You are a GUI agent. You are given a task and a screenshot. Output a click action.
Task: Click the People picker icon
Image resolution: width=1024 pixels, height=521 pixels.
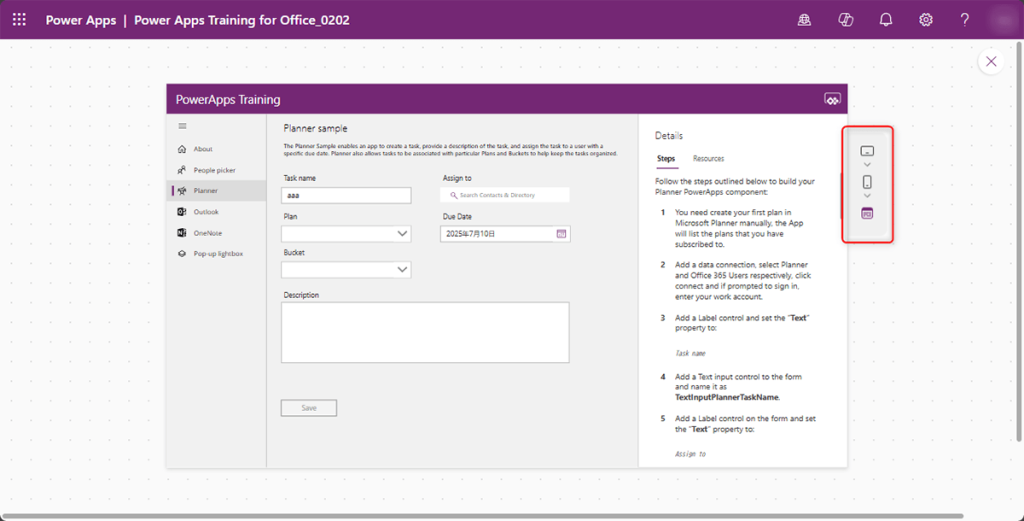pos(182,170)
